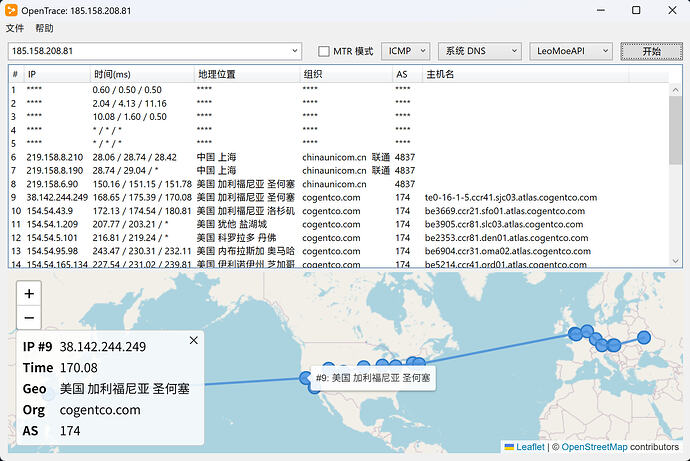Screen dimensions: 690x461
Task: Select hop row with IP 154.54.95.98
Action: coord(339,251)
